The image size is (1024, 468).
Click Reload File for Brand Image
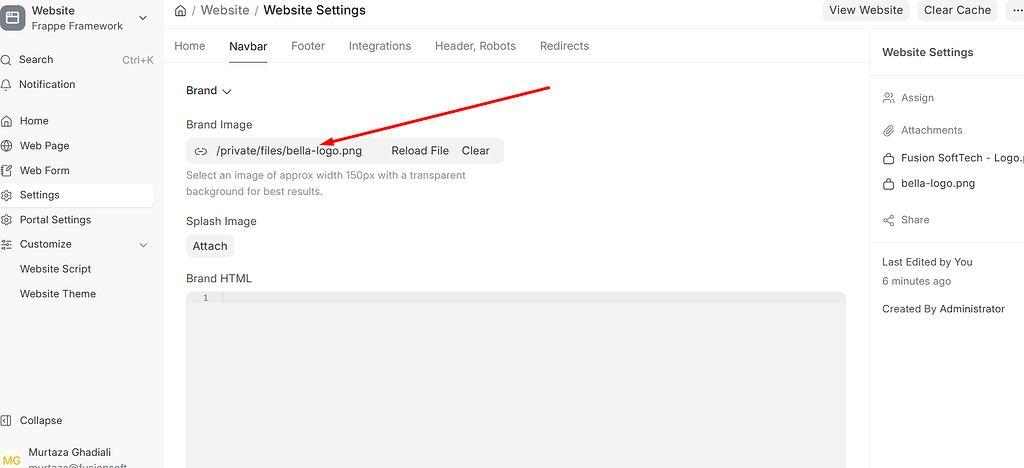click(420, 151)
